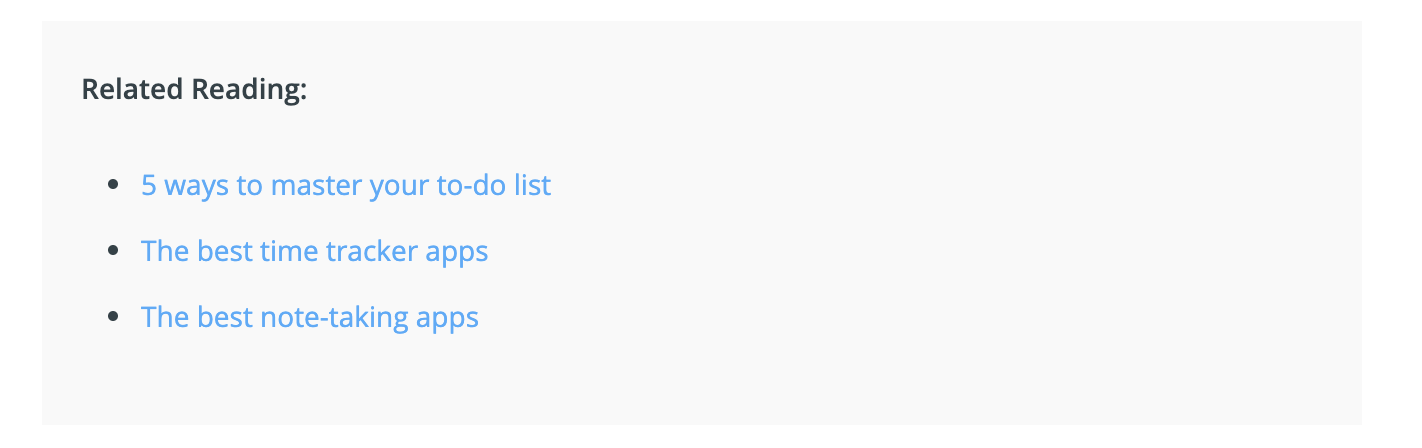Open the "5 ways to master your to-do list" link

click(x=346, y=186)
